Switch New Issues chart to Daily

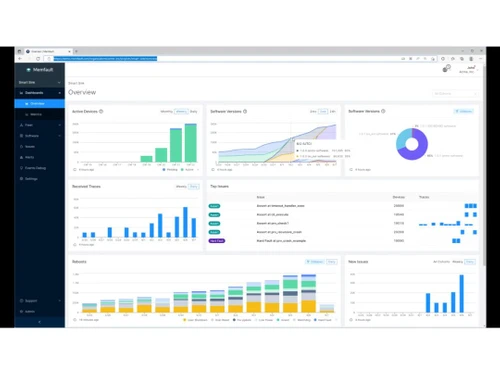(x=470, y=262)
